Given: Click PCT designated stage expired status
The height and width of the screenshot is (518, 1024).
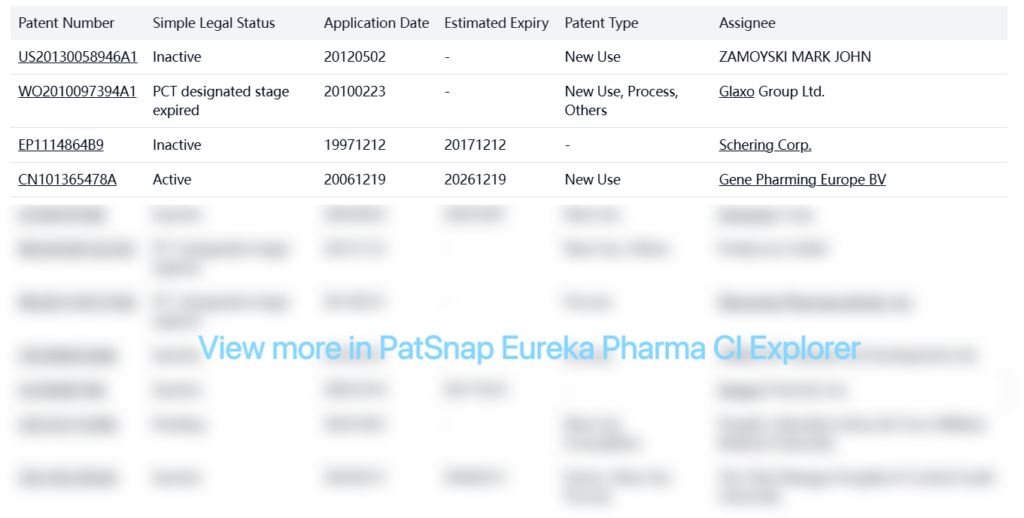Looking at the screenshot, I should (220, 101).
